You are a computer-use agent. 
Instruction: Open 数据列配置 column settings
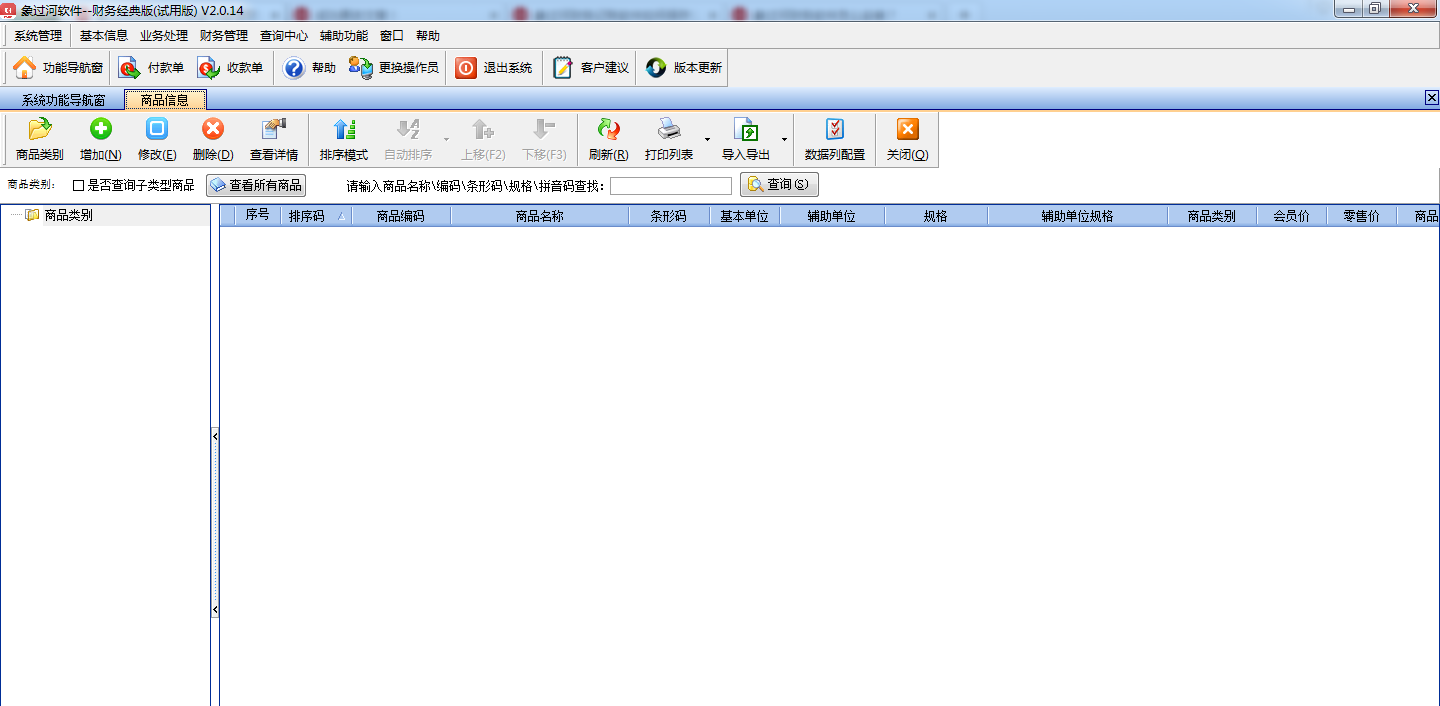[x=835, y=140]
